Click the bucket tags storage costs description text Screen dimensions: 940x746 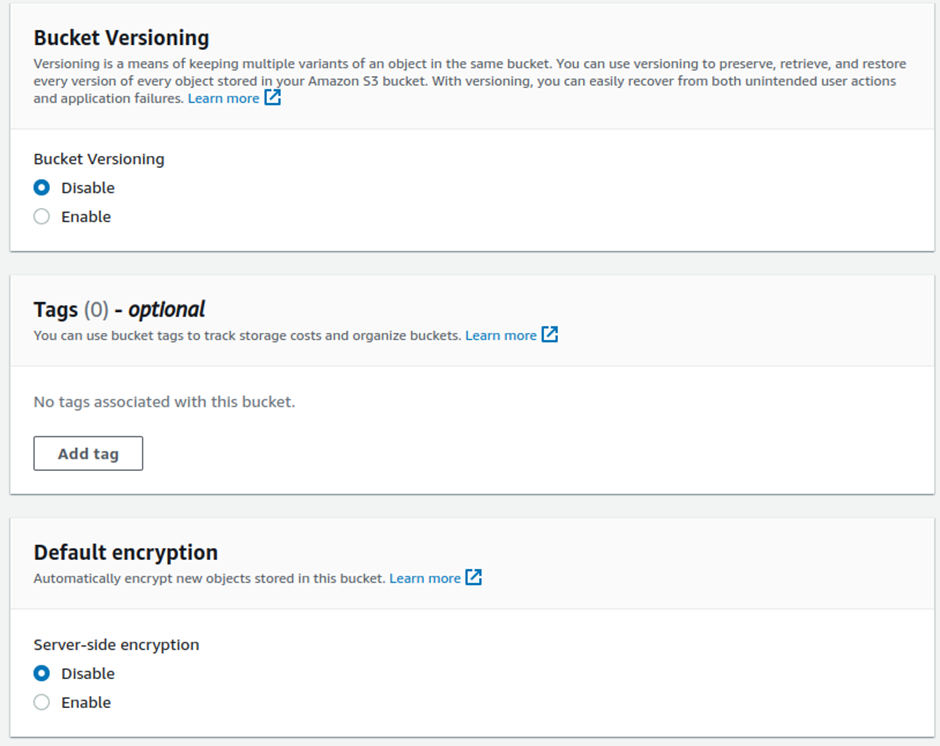248,335
